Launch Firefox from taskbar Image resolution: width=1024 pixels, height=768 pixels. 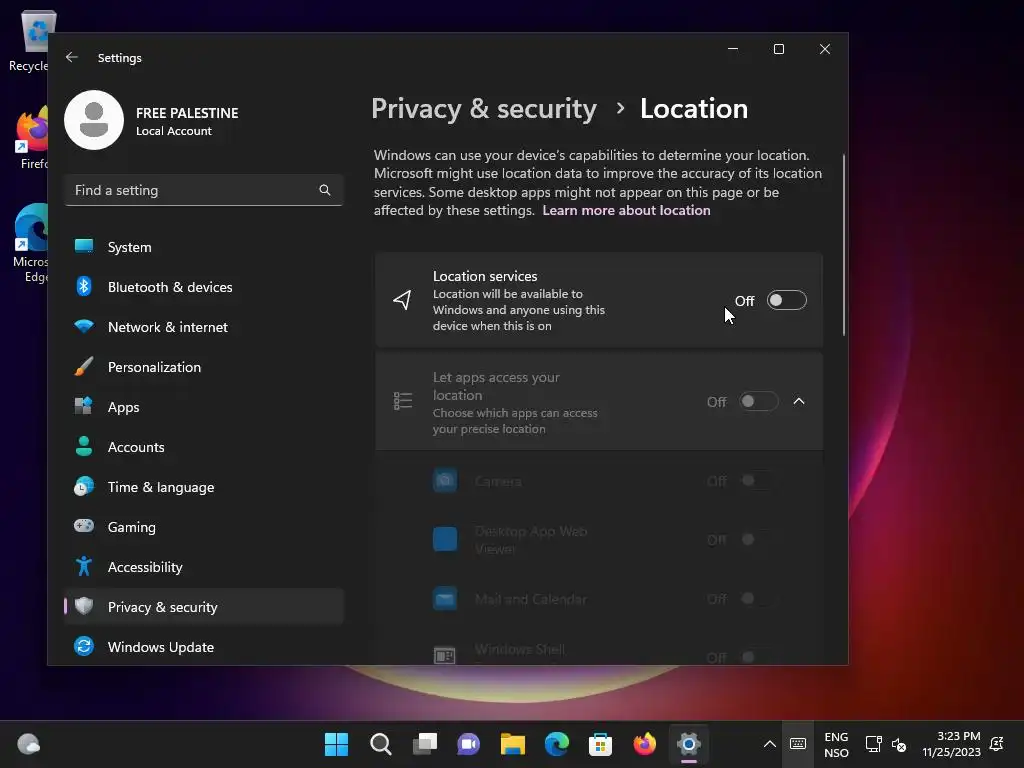tap(645, 744)
